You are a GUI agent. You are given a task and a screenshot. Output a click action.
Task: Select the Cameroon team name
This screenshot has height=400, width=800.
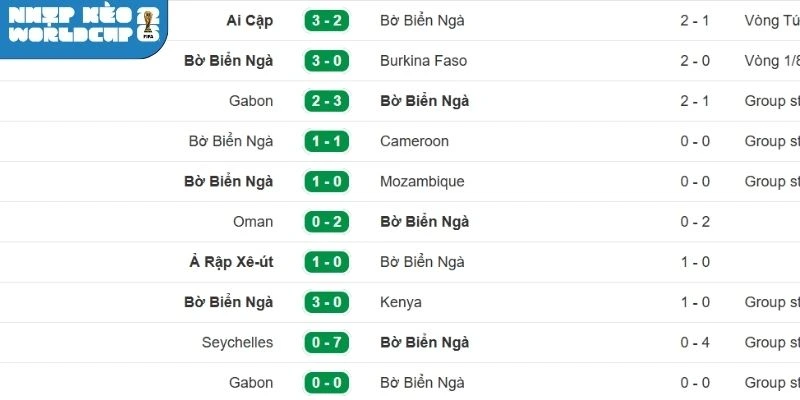pos(414,141)
